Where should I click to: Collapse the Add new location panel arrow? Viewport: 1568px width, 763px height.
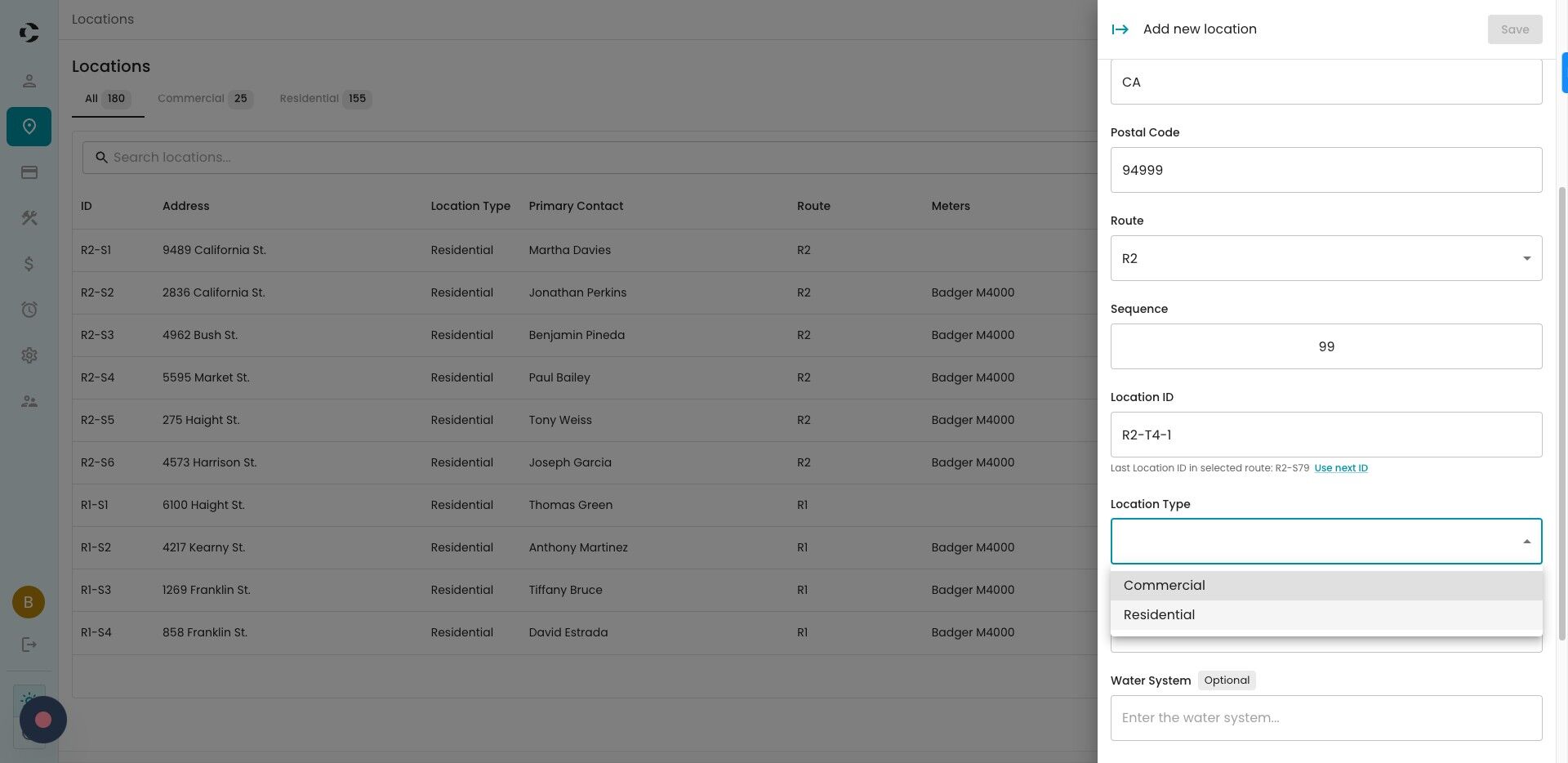(x=1120, y=29)
